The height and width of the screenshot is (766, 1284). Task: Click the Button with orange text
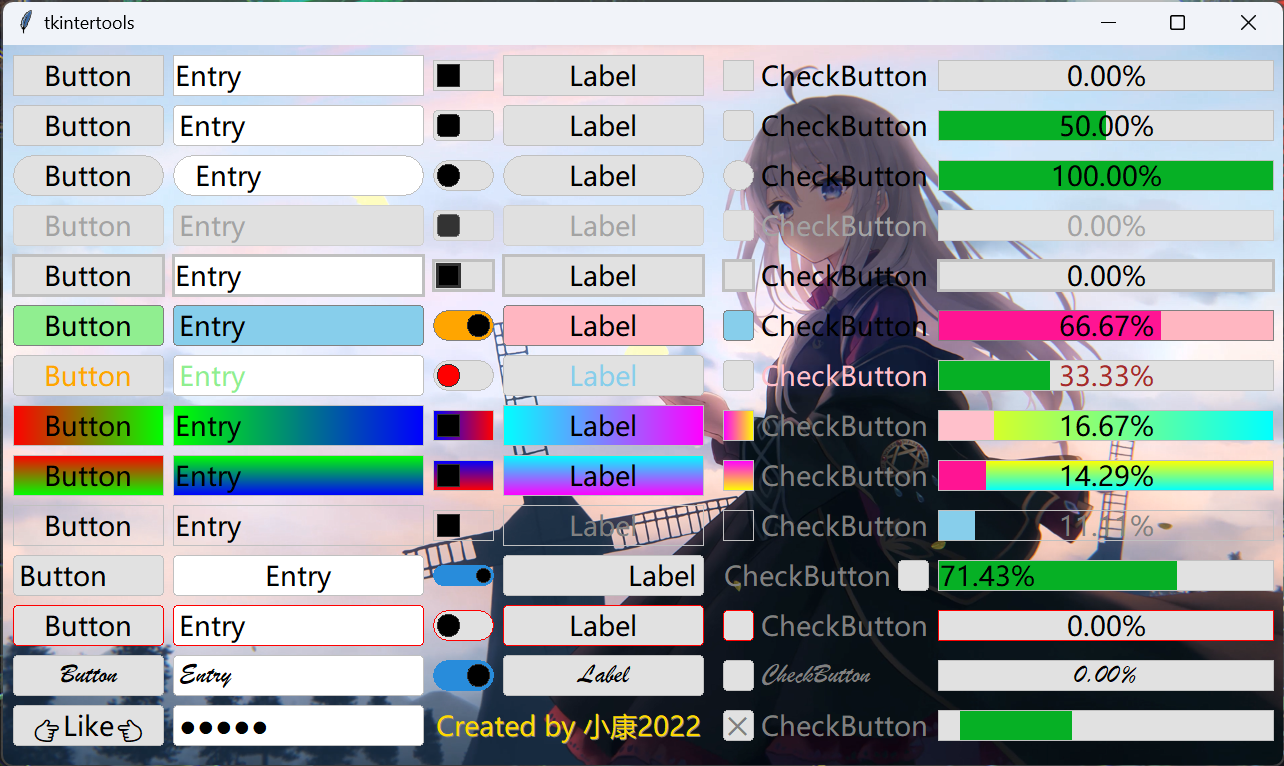click(x=88, y=376)
